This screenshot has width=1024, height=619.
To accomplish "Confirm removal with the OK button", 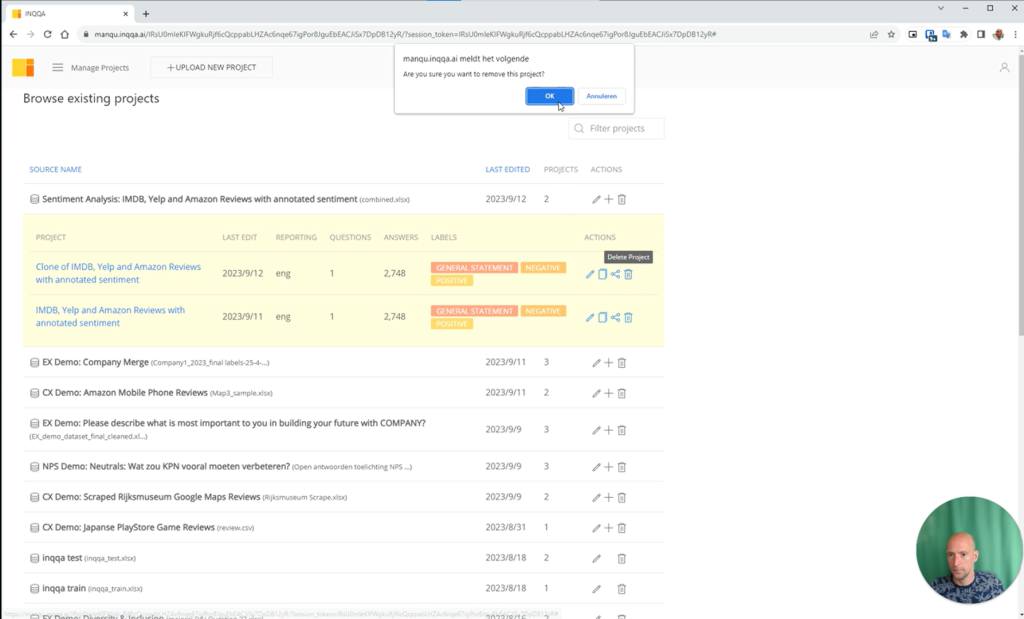I will point(549,96).
